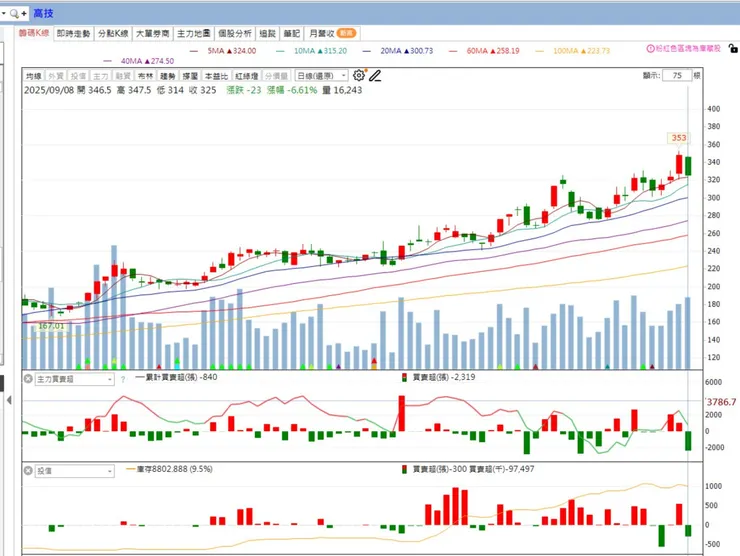Click the 漲幅 -6.61% change readout

pyautogui.click(x=292, y=90)
